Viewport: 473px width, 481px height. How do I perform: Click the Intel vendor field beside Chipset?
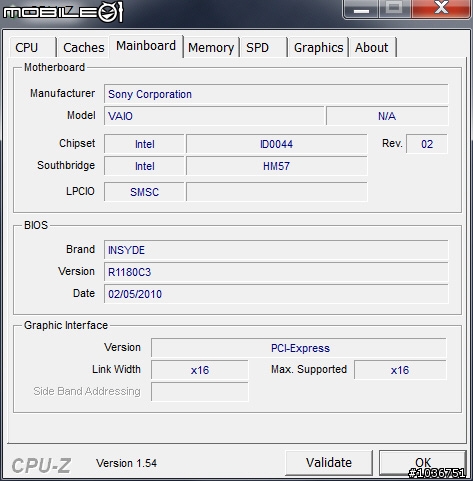point(144,144)
